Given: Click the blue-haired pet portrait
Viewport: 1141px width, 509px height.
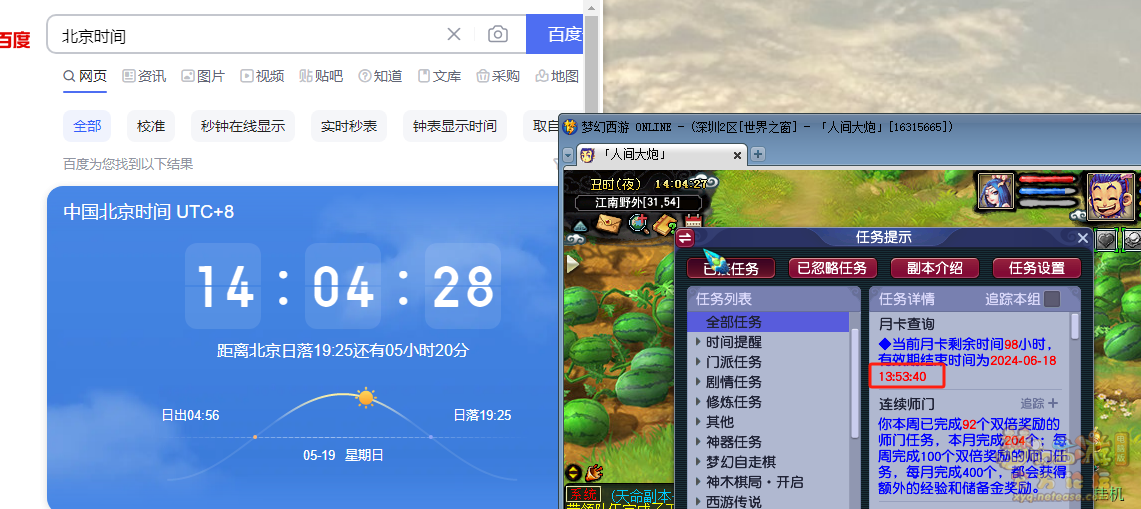Looking at the screenshot, I should (996, 191).
